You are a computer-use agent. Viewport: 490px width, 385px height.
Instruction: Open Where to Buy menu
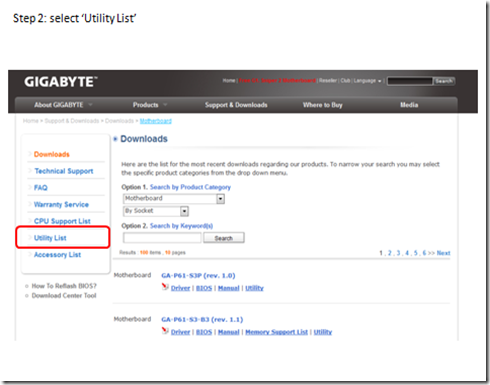tap(322, 105)
